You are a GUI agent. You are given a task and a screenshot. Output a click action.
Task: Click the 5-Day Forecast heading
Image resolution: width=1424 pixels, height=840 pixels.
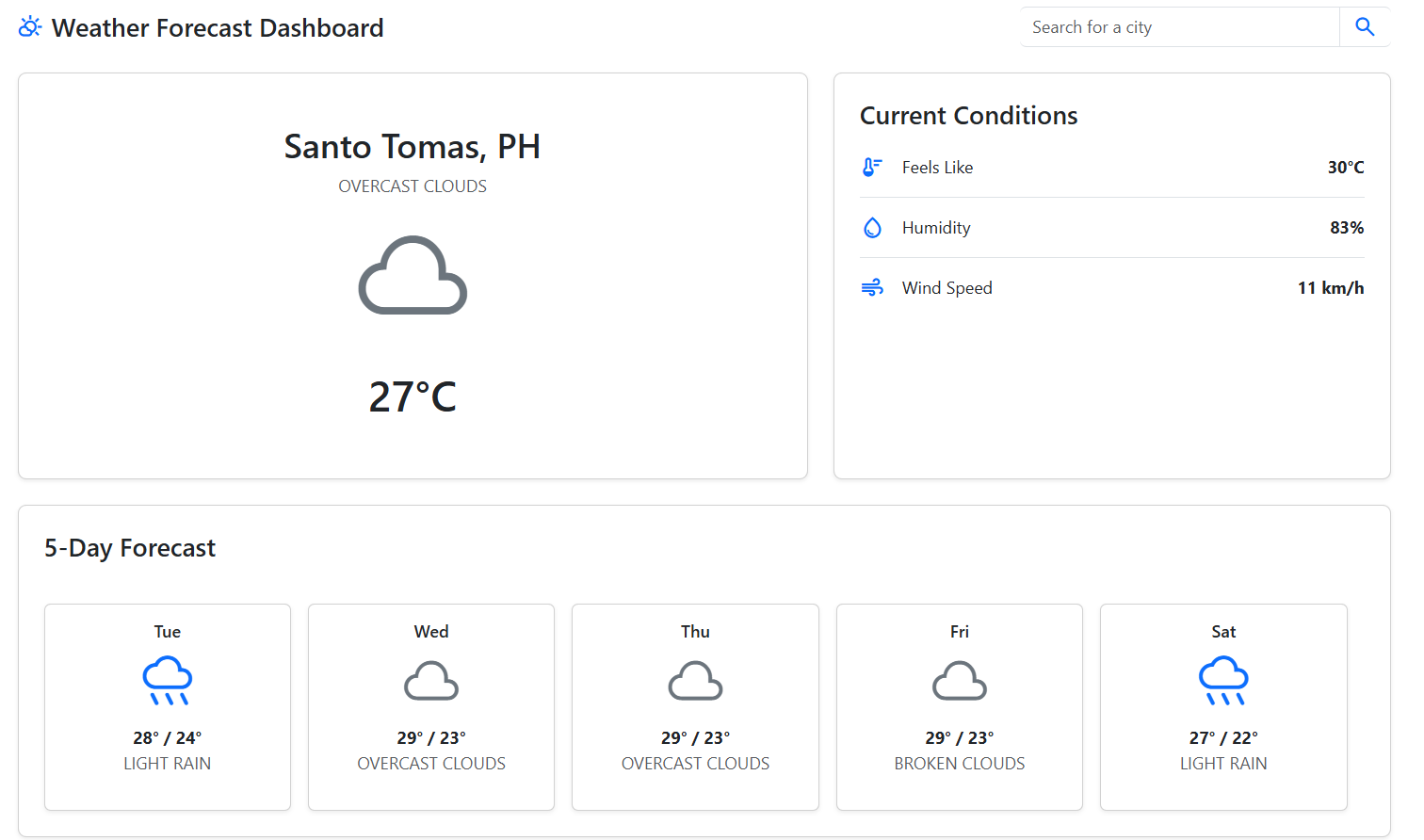coord(130,548)
